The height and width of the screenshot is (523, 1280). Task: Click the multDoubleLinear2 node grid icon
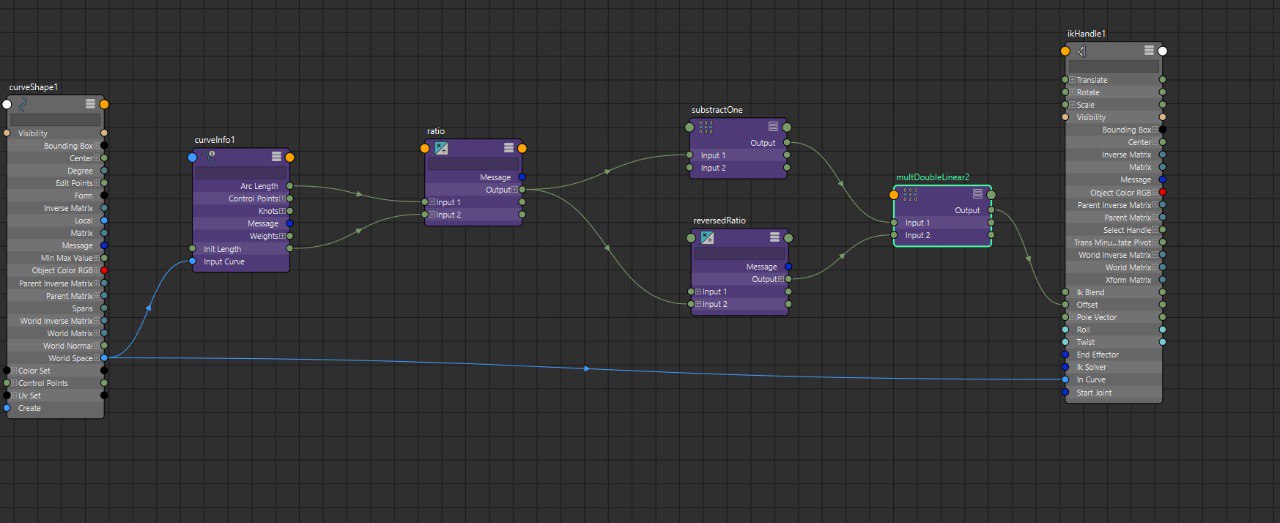(910, 194)
